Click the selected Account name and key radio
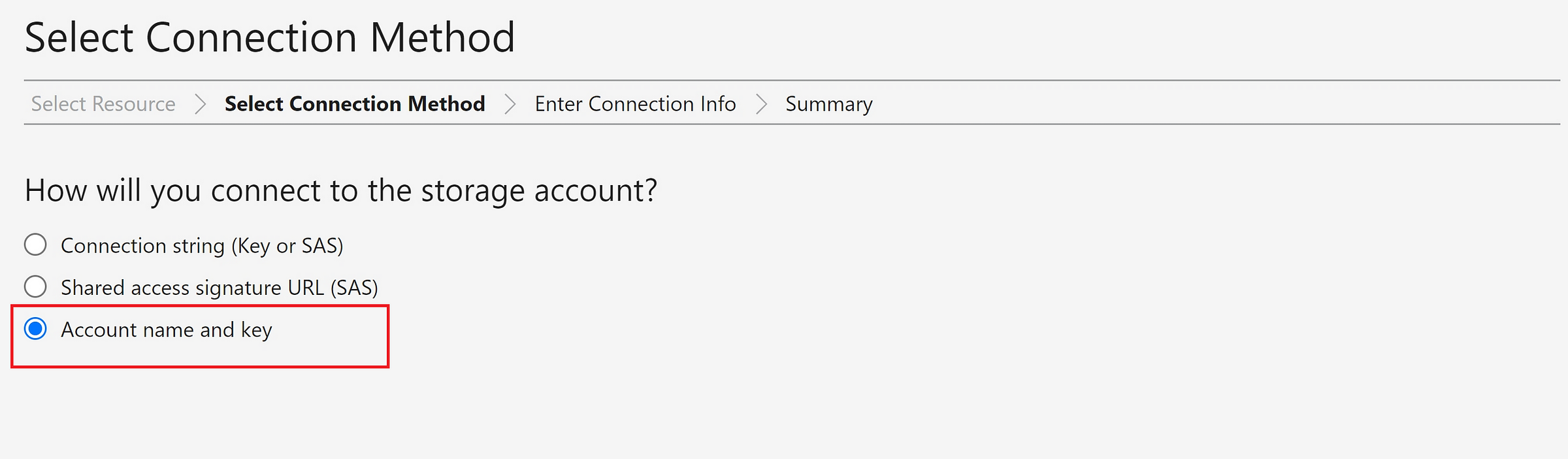Image resolution: width=1568 pixels, height=459 pixels. pos(35,329)
